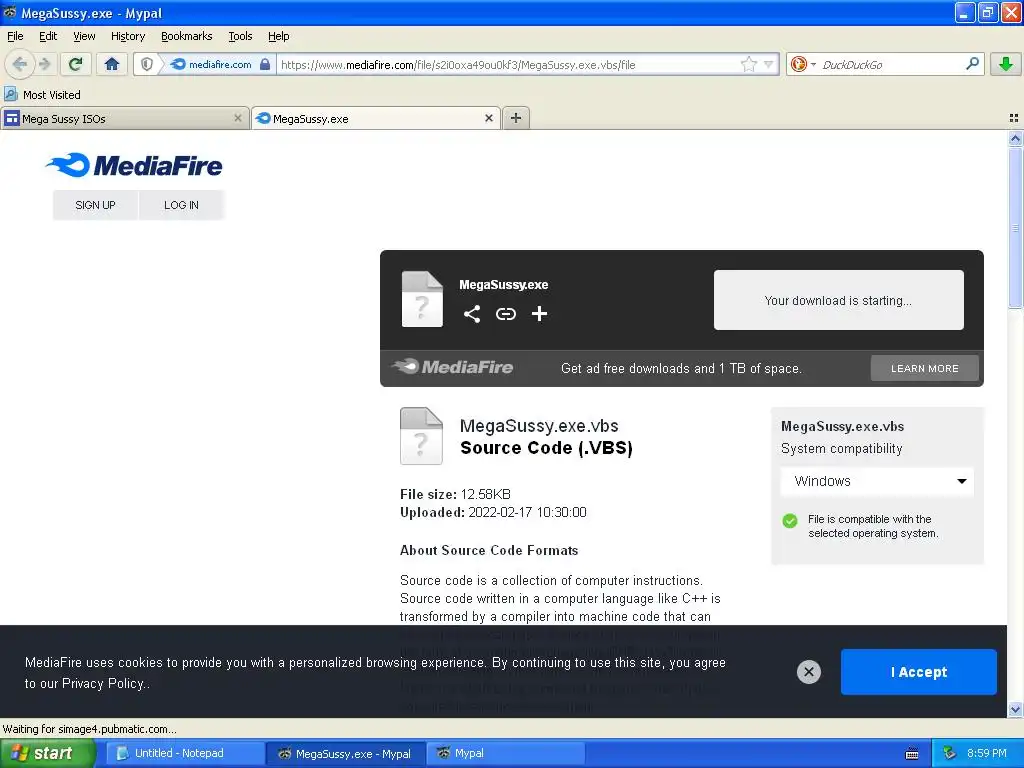Open the File menu
The width and height of the screenshot is (1024, 768).
pos(15,36)
